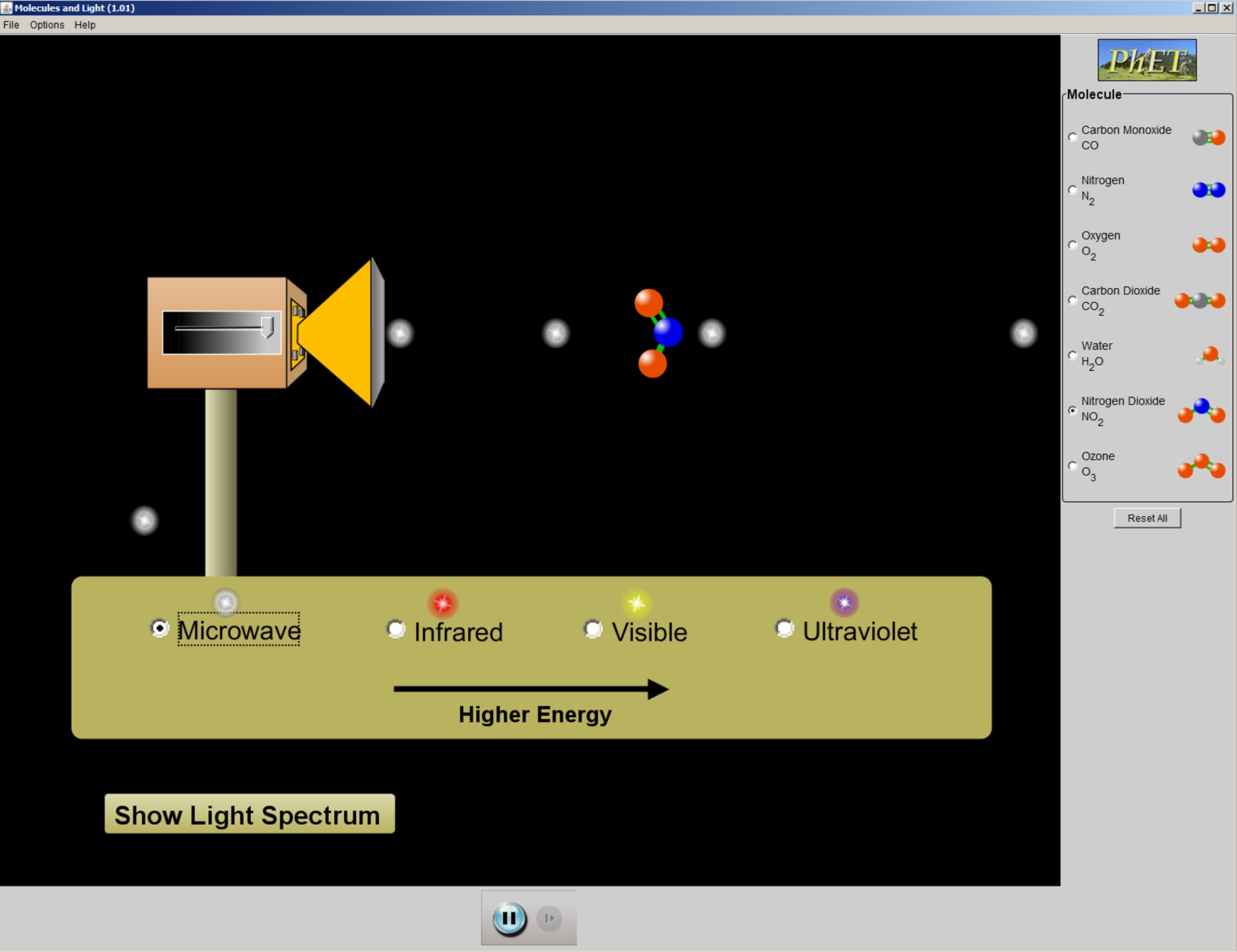Click the red infrared photon icon
Viewport: 1237px width, 952px height.
click(442, 602)
